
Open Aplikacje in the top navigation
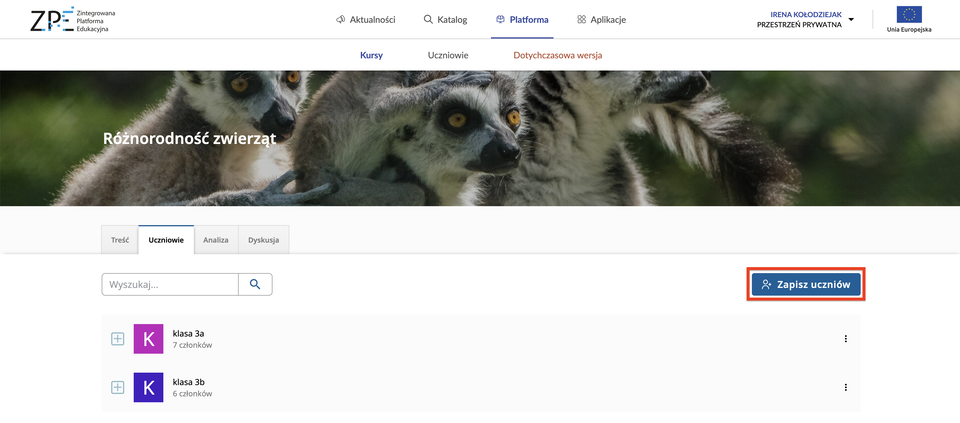pyautogui.click(x=601, y=19)
